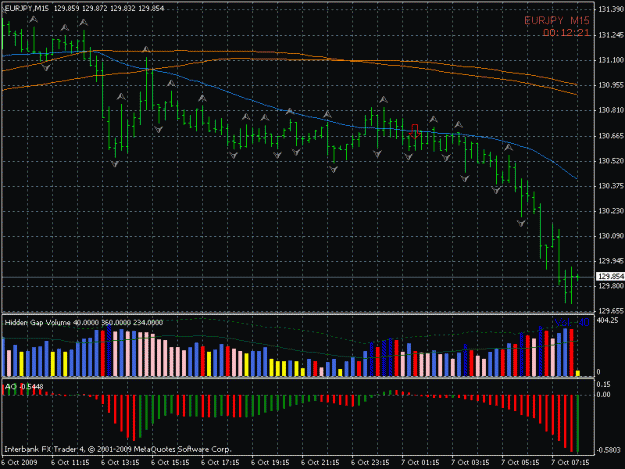The width and height of the screenshot is (625, 469).
Task: Click the highlighted 129.854 current price tag
Action: coord(610,276)
